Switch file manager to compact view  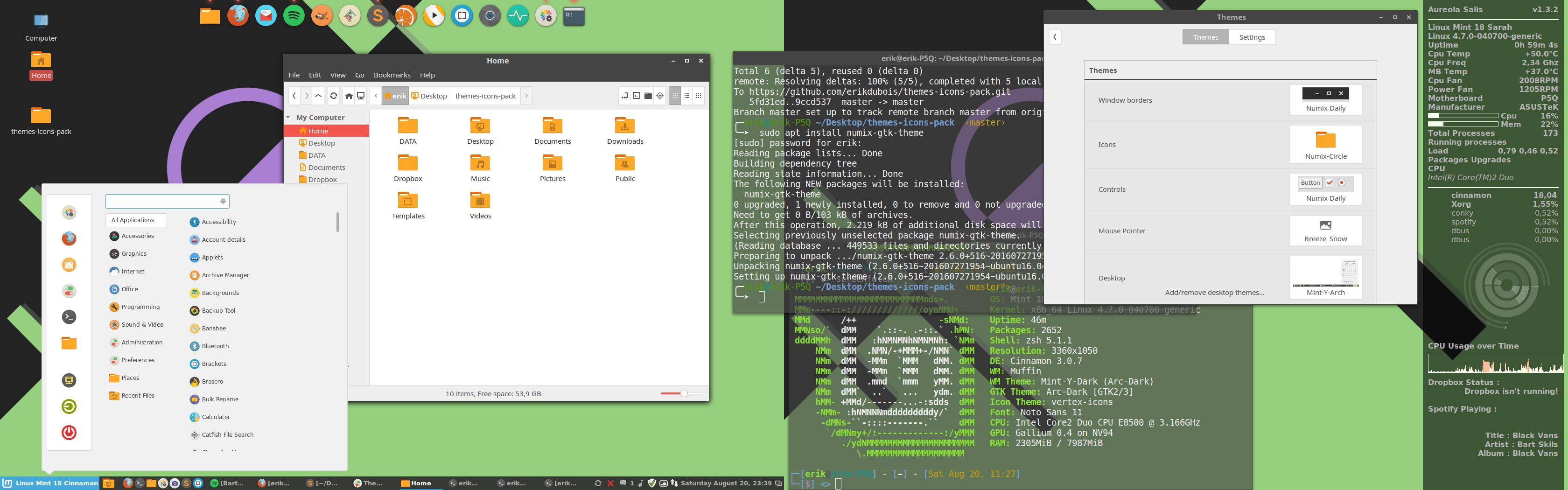coord(699,96)
